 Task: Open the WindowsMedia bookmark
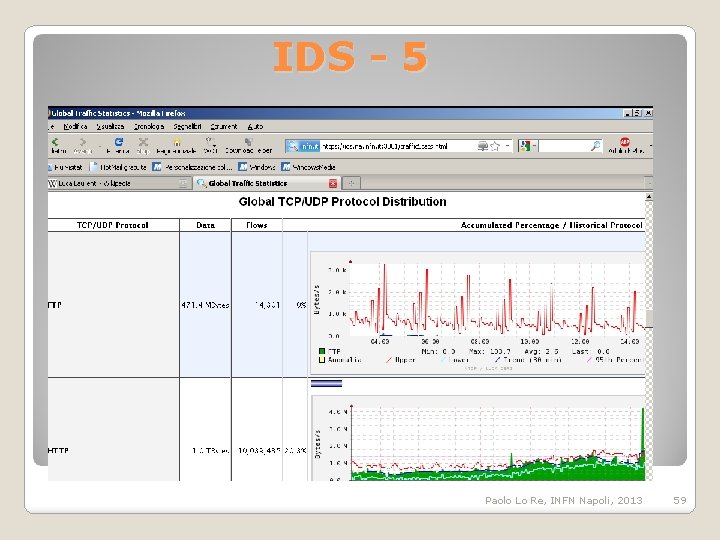309,167
